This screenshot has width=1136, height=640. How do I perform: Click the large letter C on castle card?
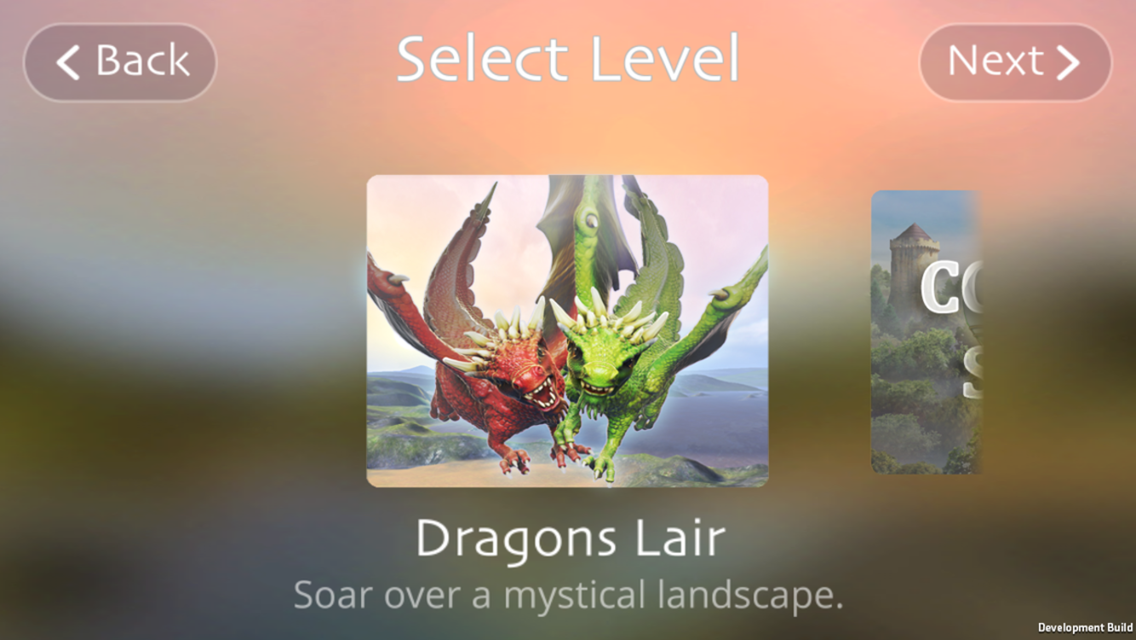[942, 287]
